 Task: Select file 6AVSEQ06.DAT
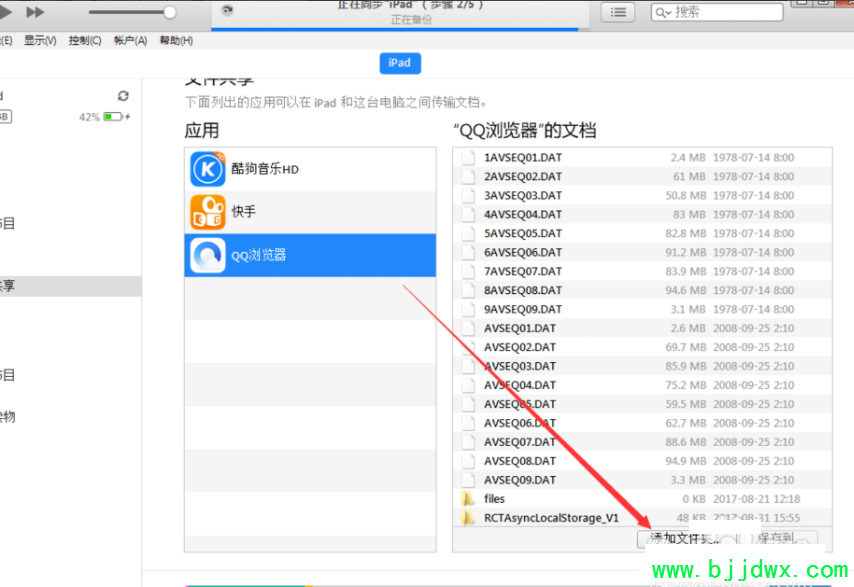point(642,252)
